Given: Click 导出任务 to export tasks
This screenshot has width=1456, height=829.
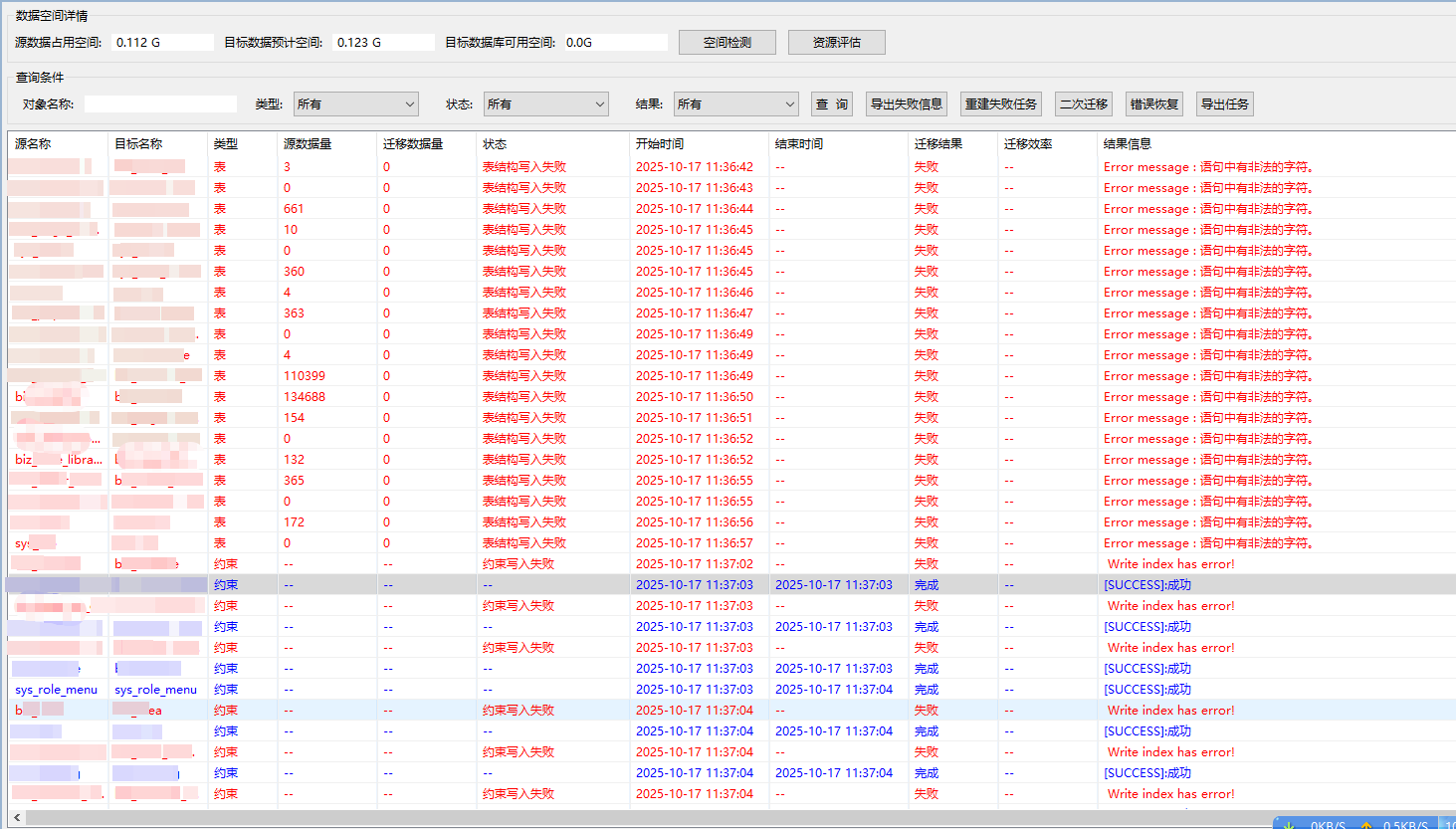Looking at the screenshot, I should (x=1224, y=104).
